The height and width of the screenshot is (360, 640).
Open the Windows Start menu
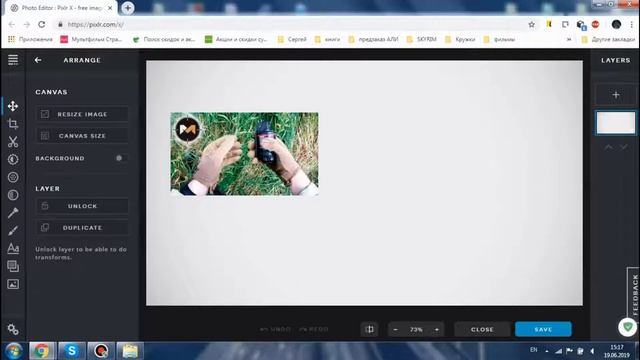point(13,351)
